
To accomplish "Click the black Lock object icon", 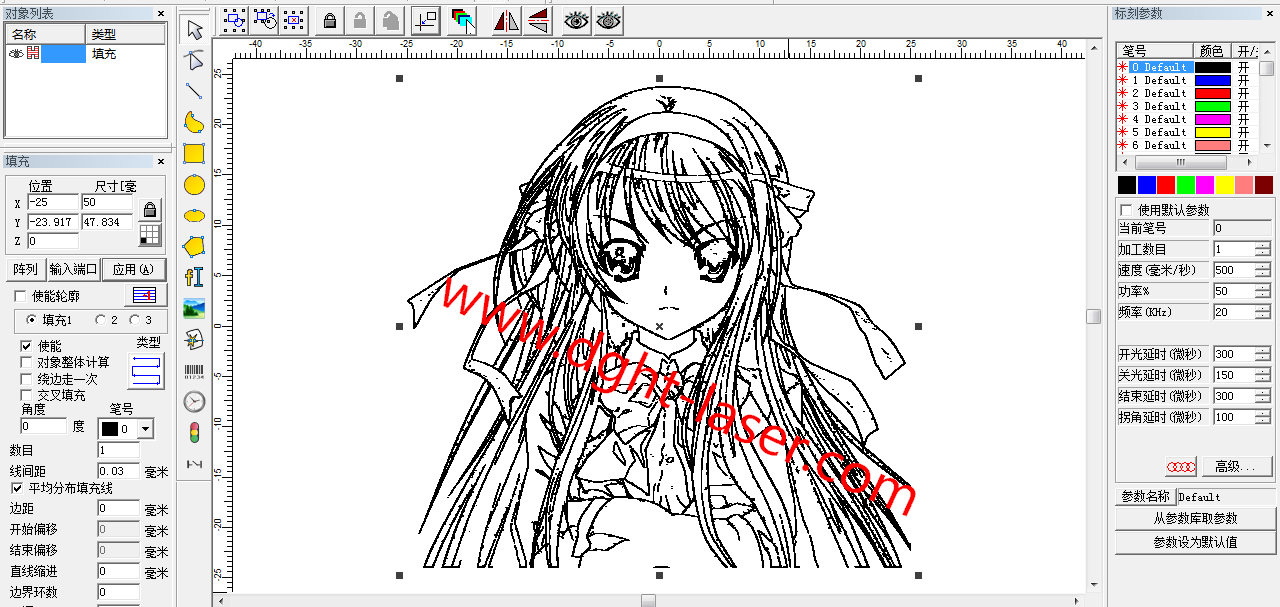I will [330, 19].
